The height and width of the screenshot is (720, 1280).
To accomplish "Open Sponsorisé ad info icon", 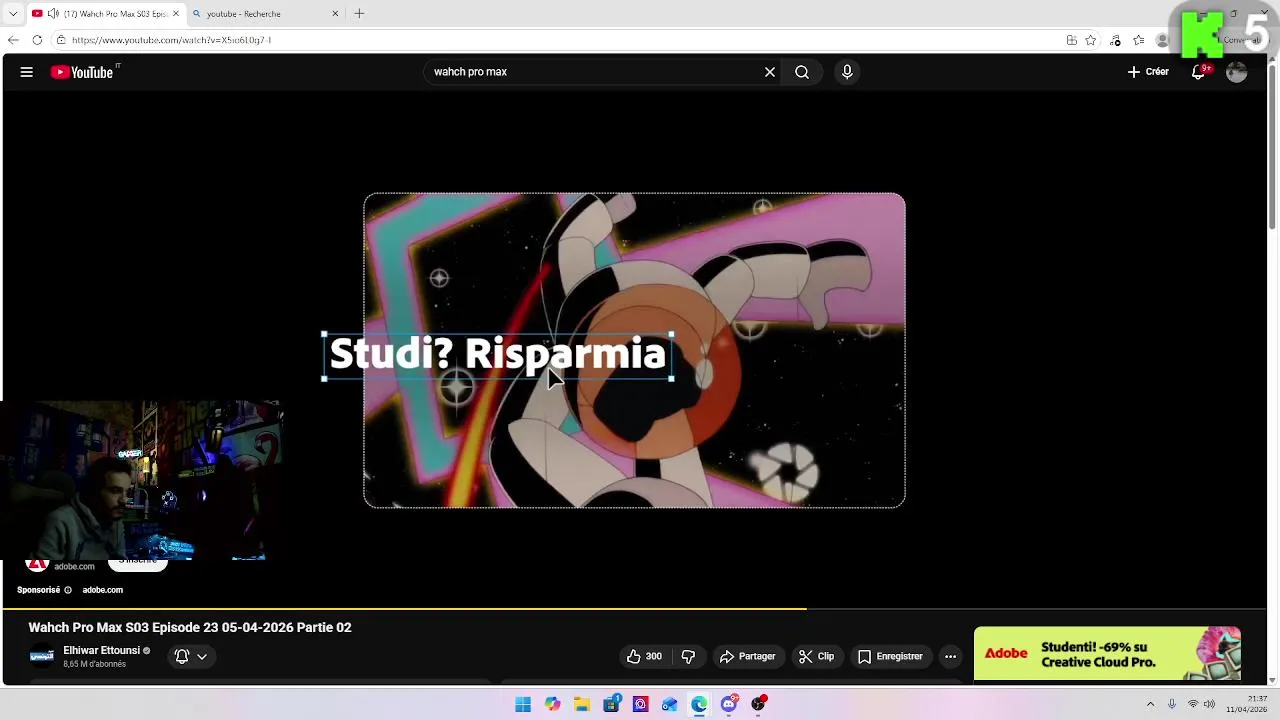I will [68, 590].
